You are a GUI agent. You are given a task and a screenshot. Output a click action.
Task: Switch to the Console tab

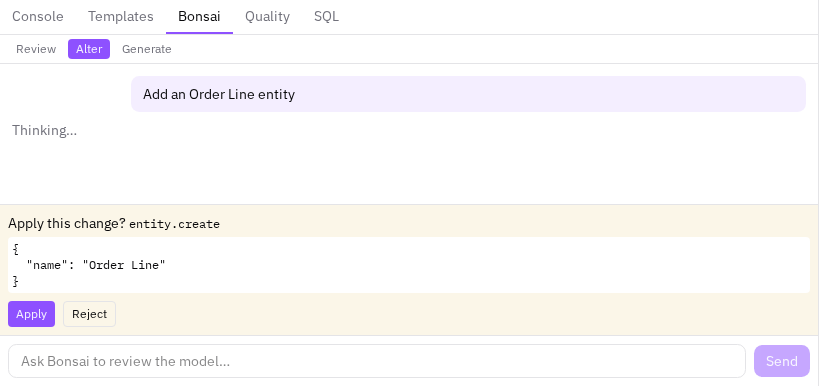pos(38,17)
